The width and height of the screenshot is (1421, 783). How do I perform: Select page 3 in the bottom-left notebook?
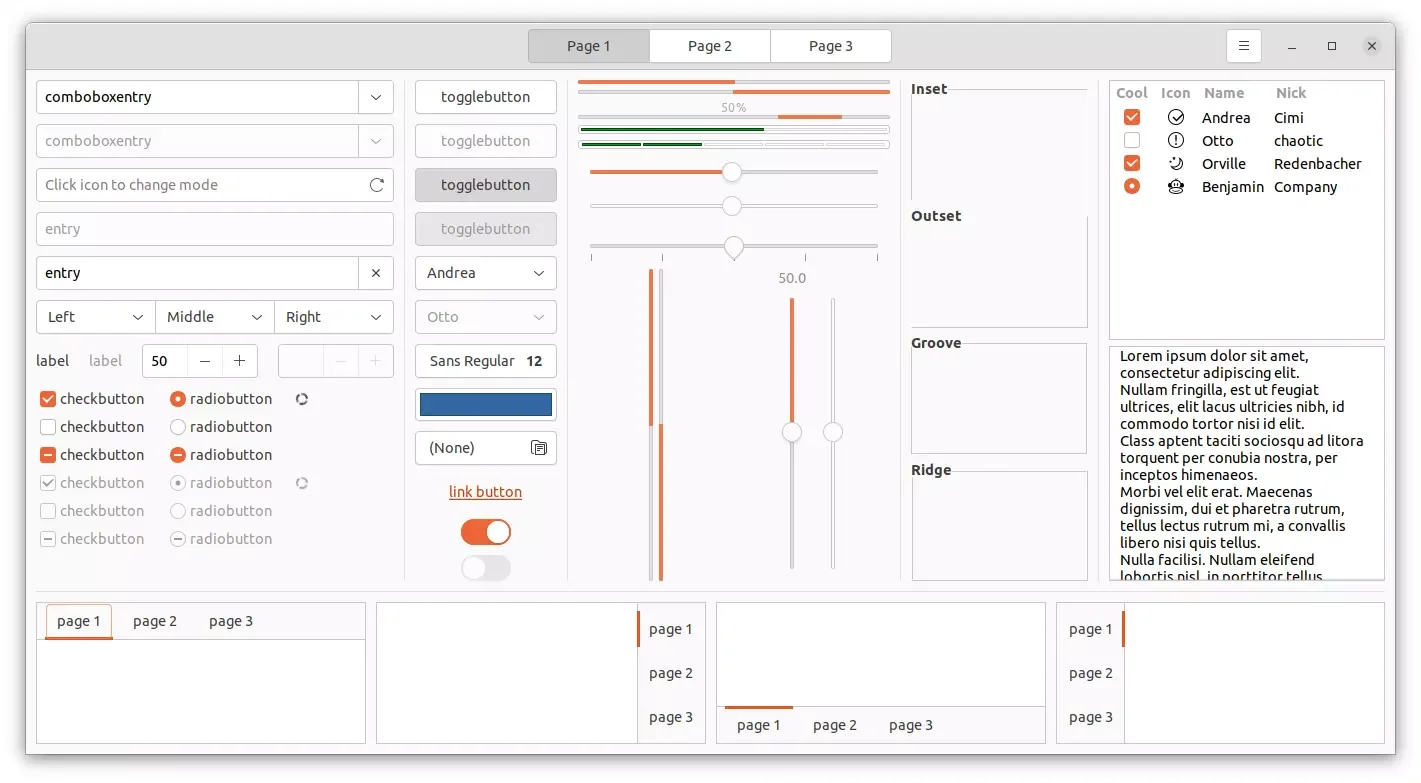click(x=231, y=620)
